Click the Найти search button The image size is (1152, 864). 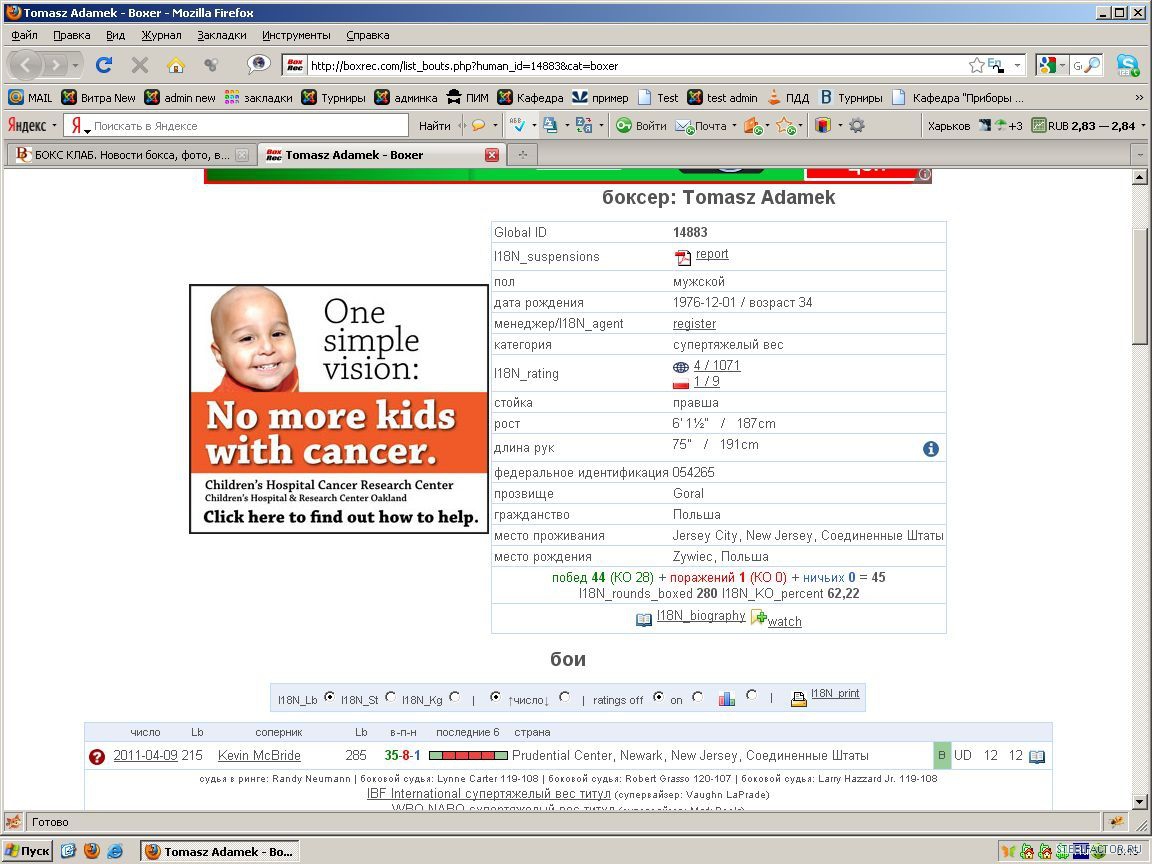(434, 126)
